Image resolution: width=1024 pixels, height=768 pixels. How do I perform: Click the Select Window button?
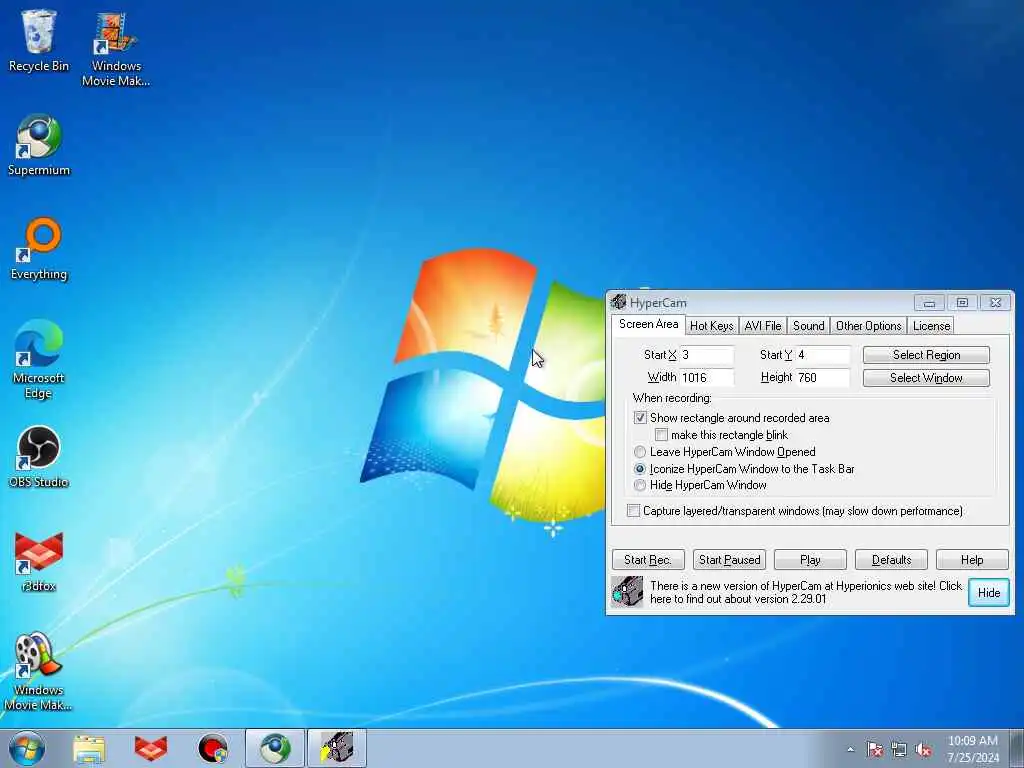point(926,377)
